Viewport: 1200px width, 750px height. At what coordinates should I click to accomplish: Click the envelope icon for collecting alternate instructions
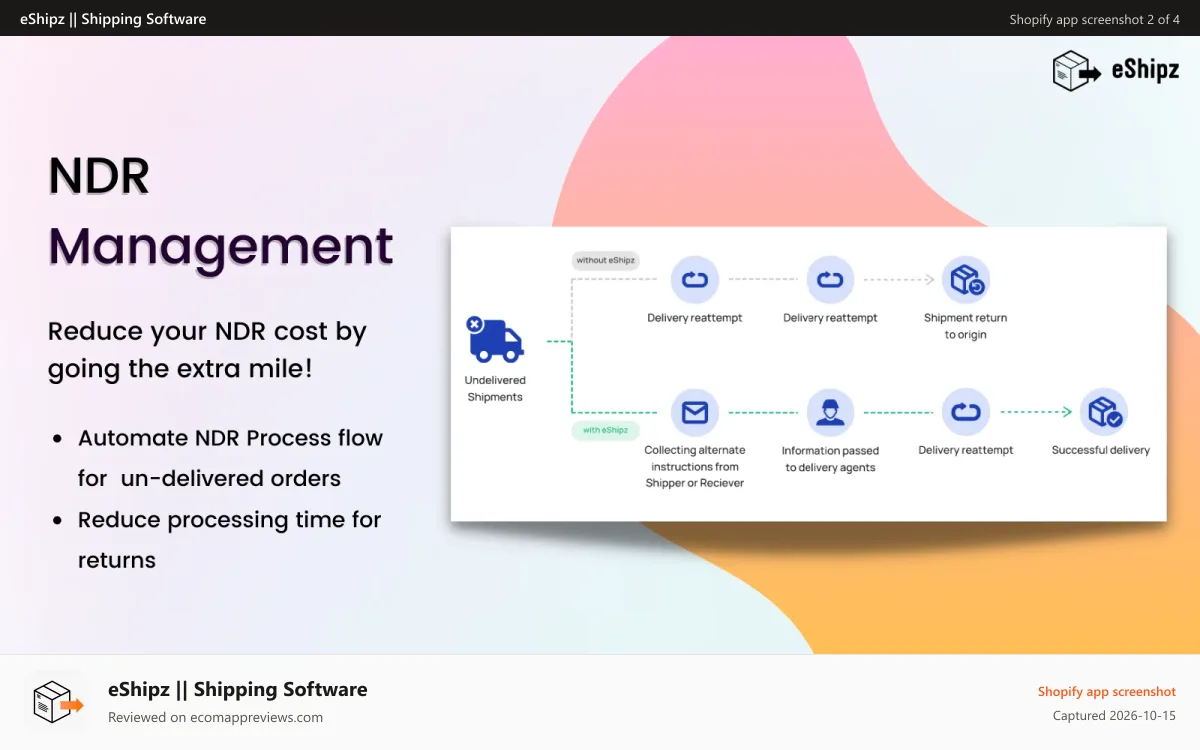pos(695,413)
